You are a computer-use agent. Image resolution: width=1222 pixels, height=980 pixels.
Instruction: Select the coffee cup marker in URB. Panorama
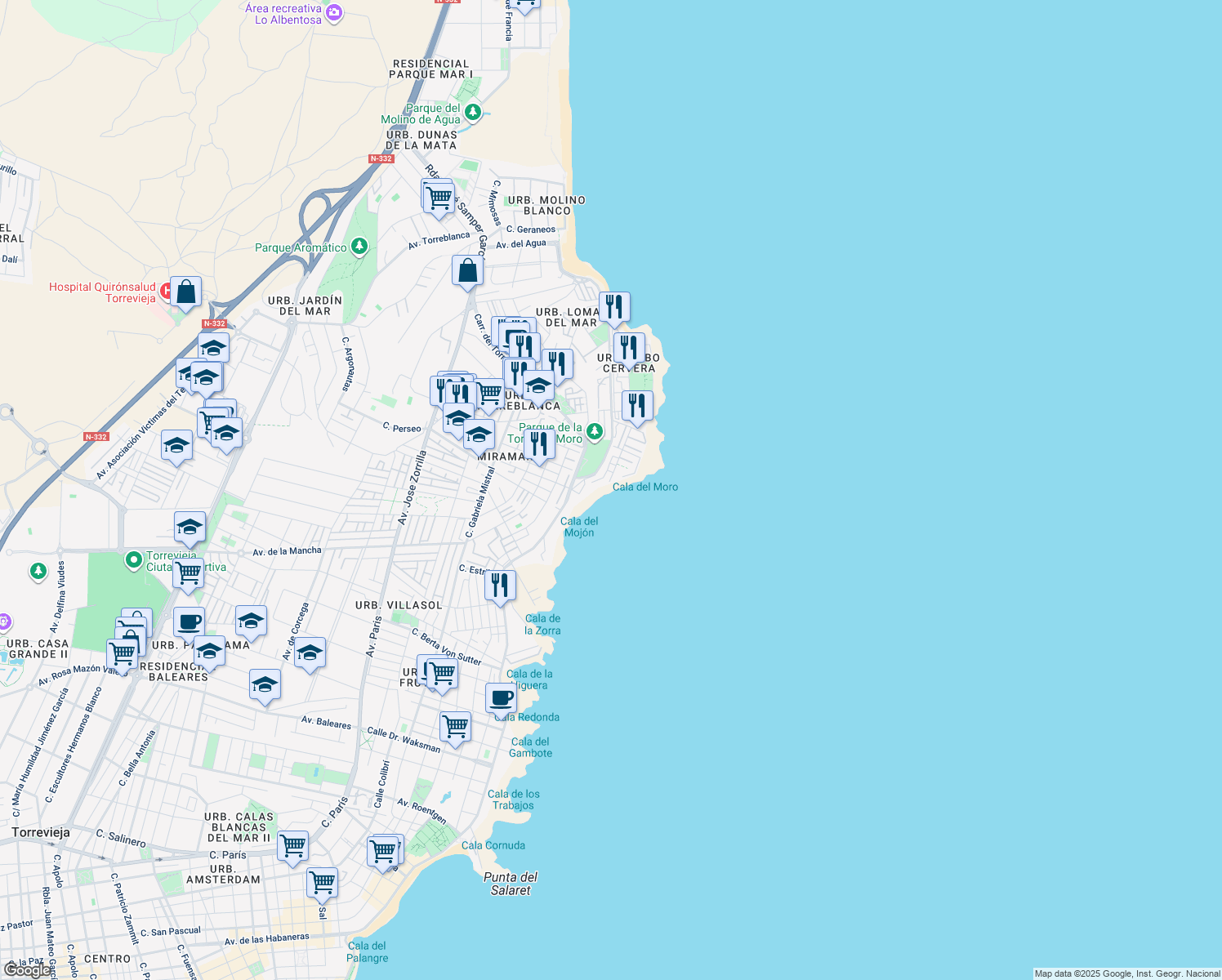[190, 621]
